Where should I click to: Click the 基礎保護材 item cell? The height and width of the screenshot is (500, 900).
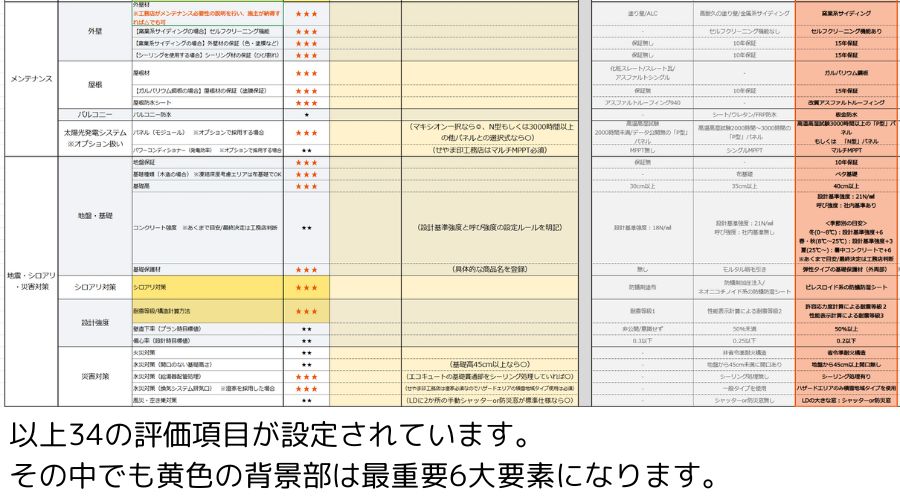208,269
